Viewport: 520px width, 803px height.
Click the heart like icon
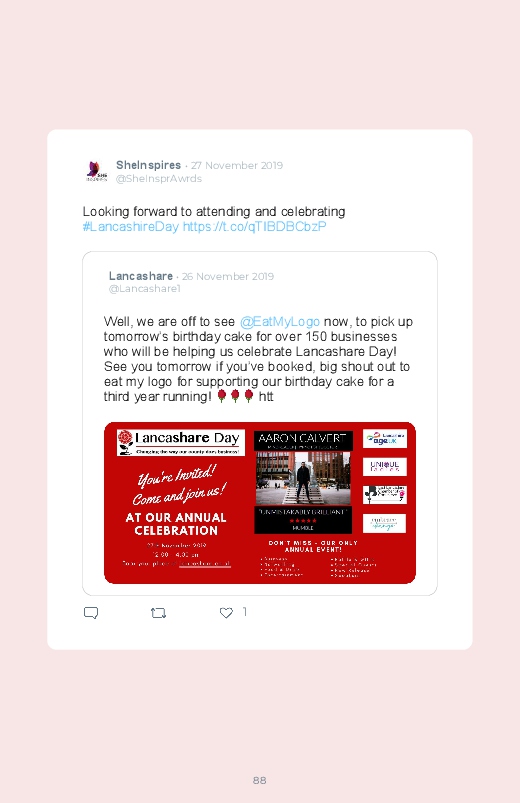coord(226,612)
